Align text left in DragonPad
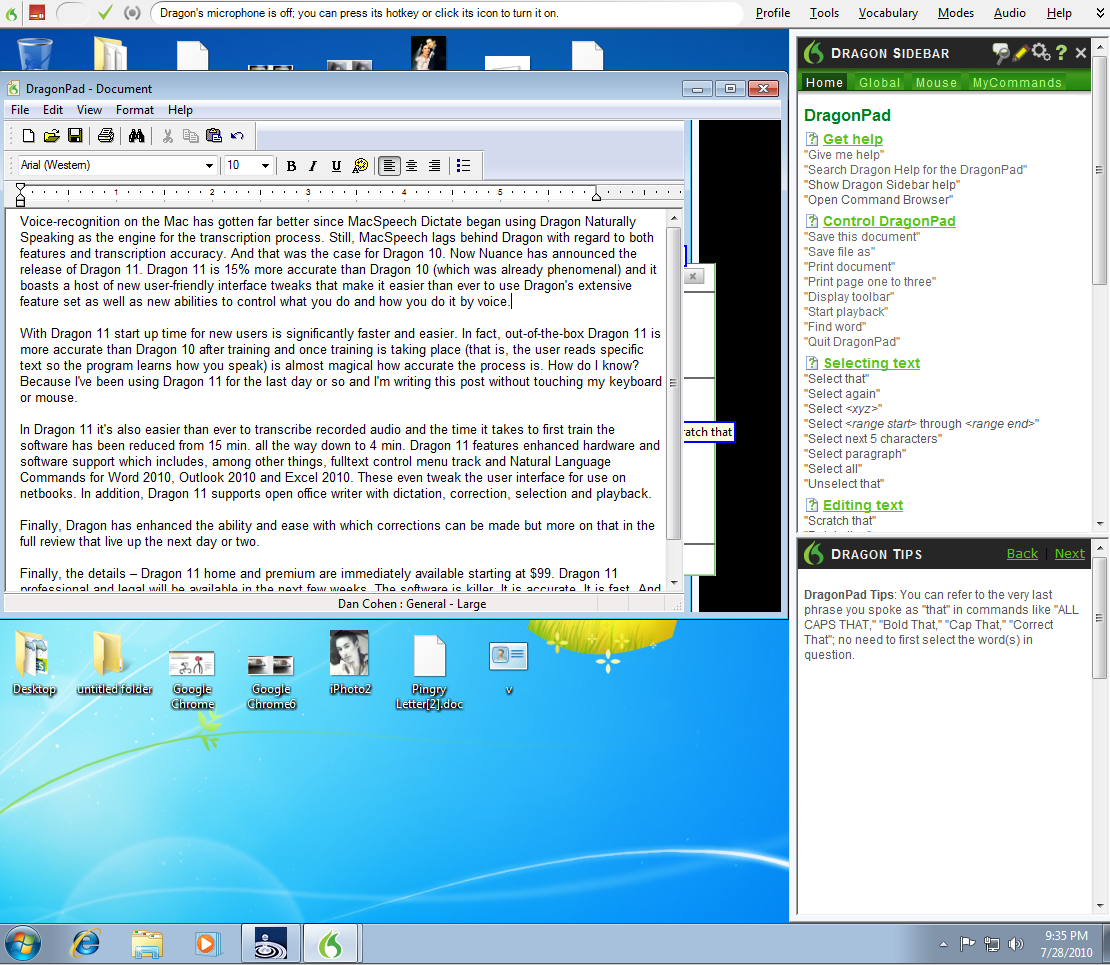1110x965 pixels. (389, 166)
